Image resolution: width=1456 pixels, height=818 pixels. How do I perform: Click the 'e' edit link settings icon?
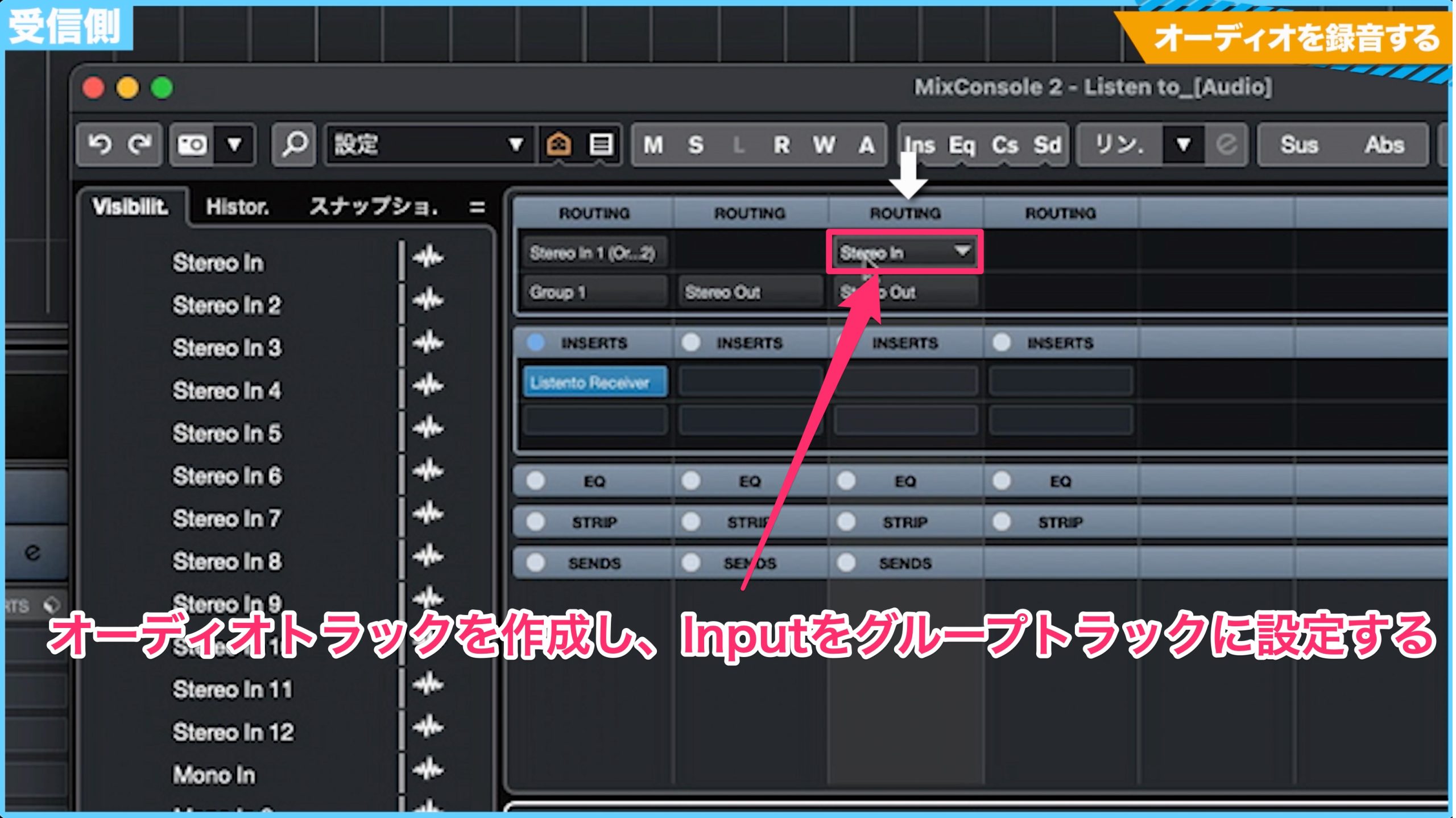(x=1226, y=144)
